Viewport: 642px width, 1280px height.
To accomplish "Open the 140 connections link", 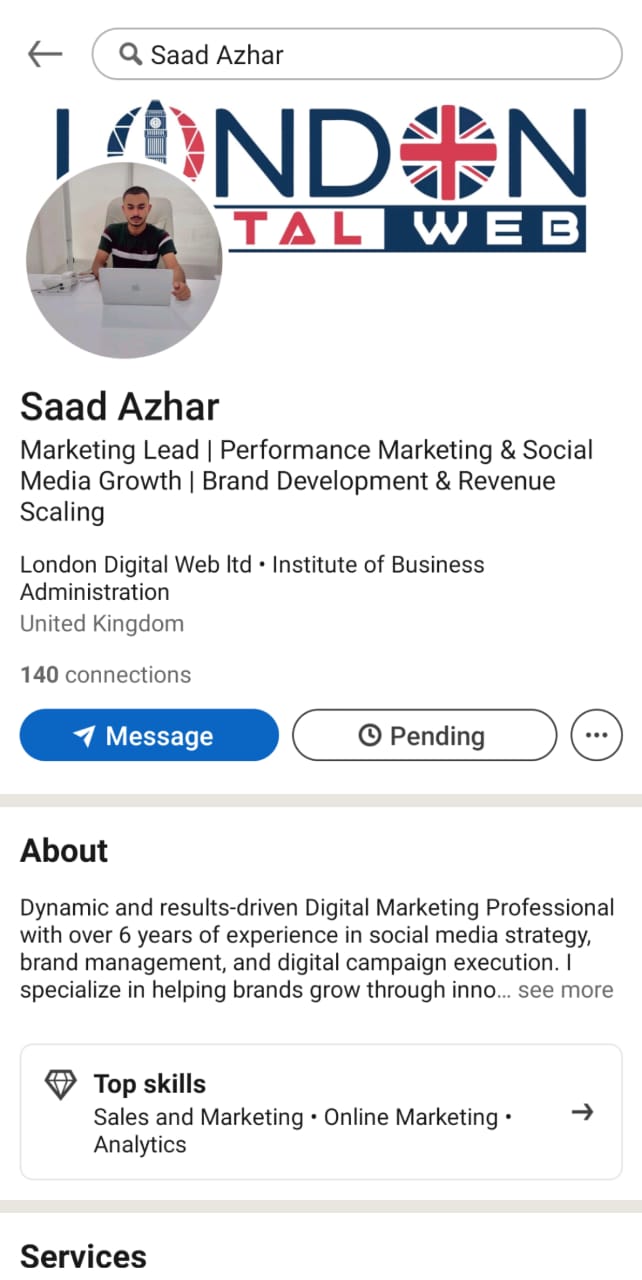I will coord(105,675).
